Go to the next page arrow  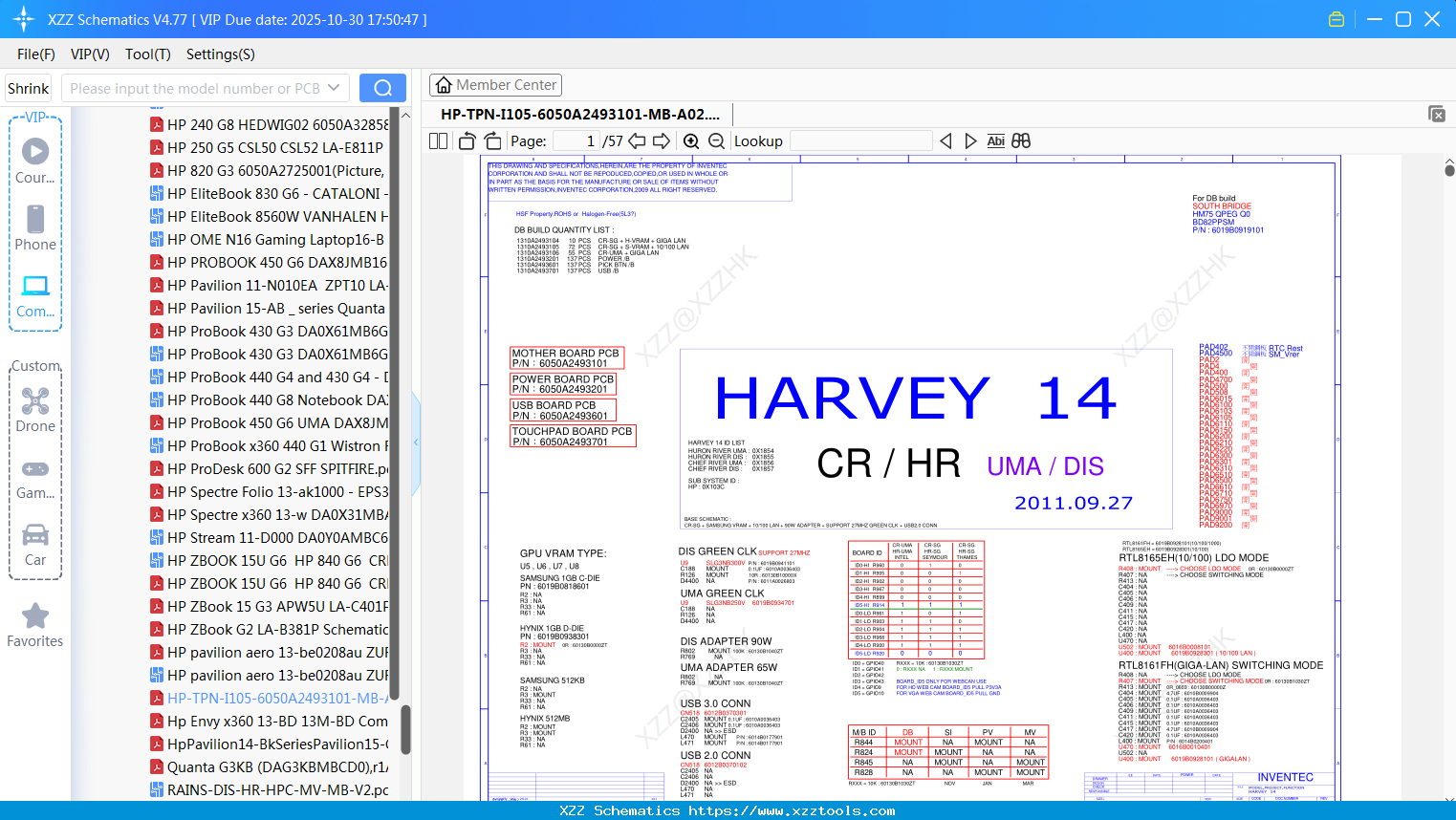click(x=662, y=140)
